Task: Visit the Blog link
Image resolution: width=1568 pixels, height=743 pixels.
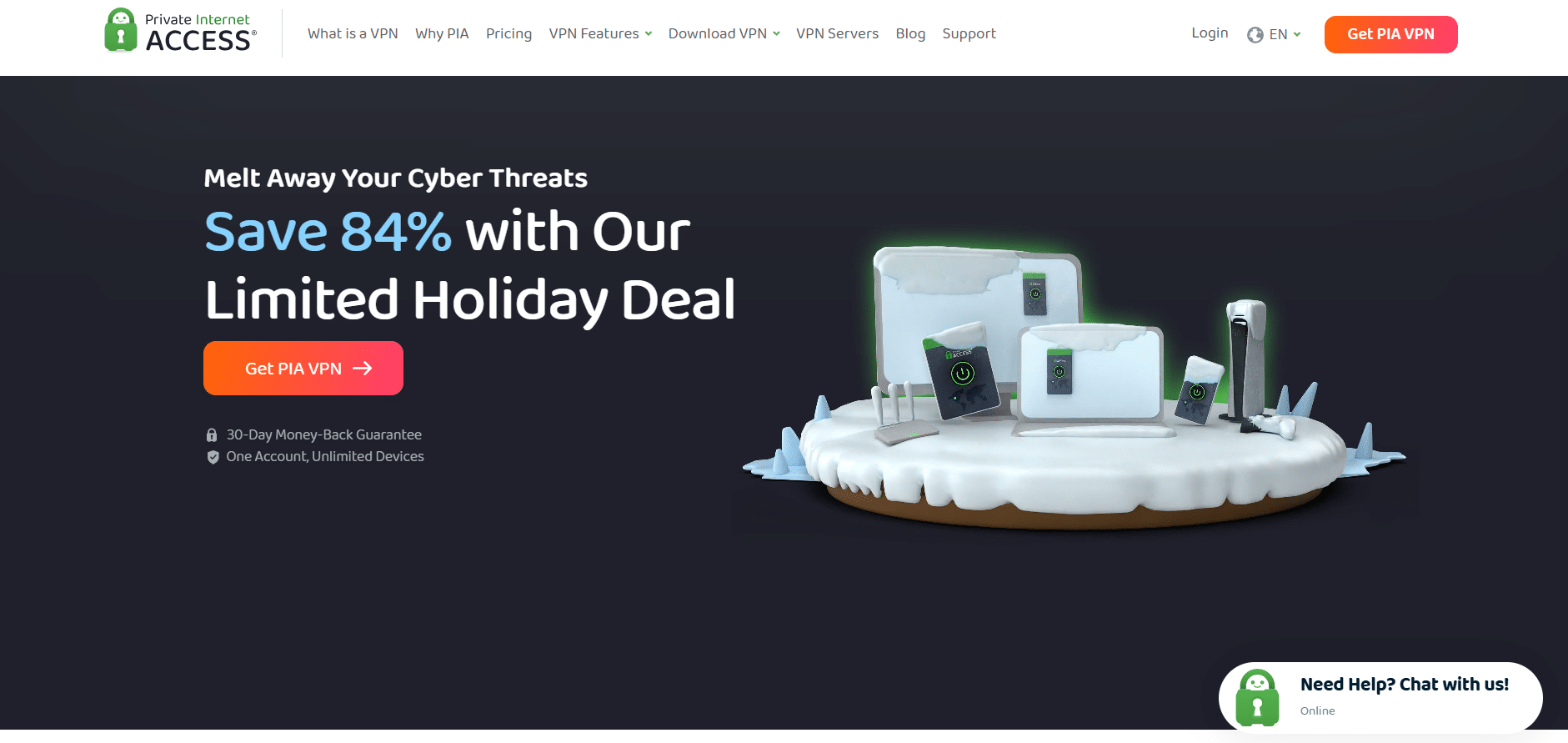Action: click(x=910, y=34)
